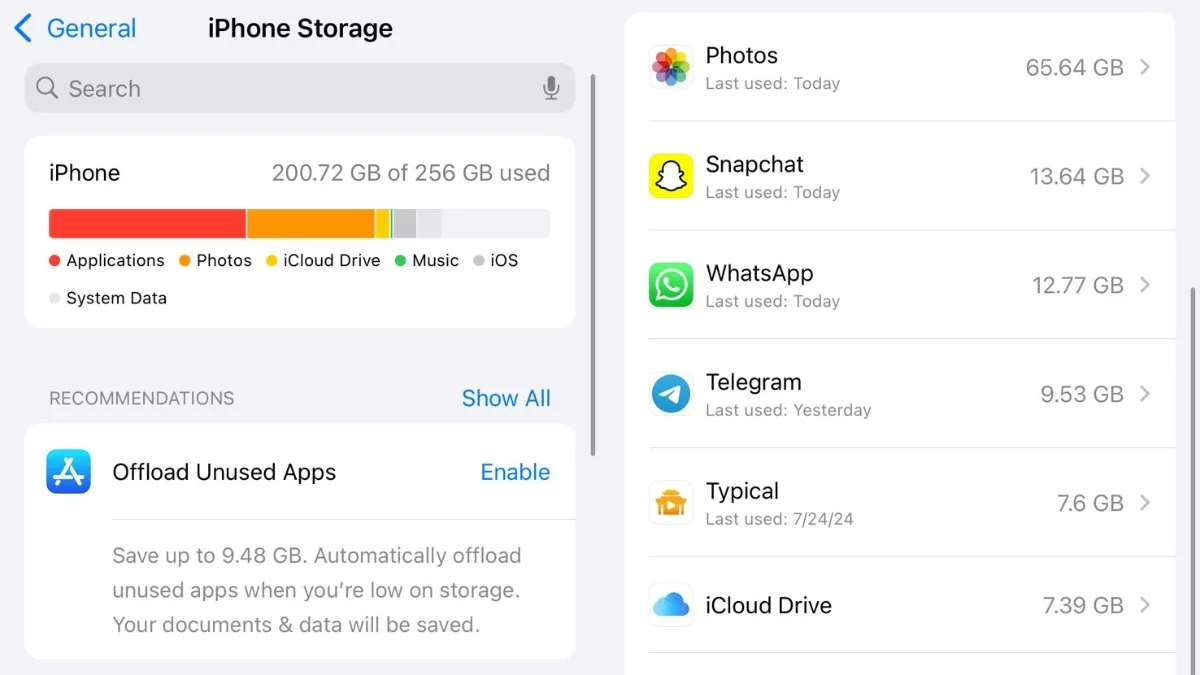Screen dimensions: 1200x675
Task: Activate voice search with the microphone icon
Action: (x=551, y=88)
